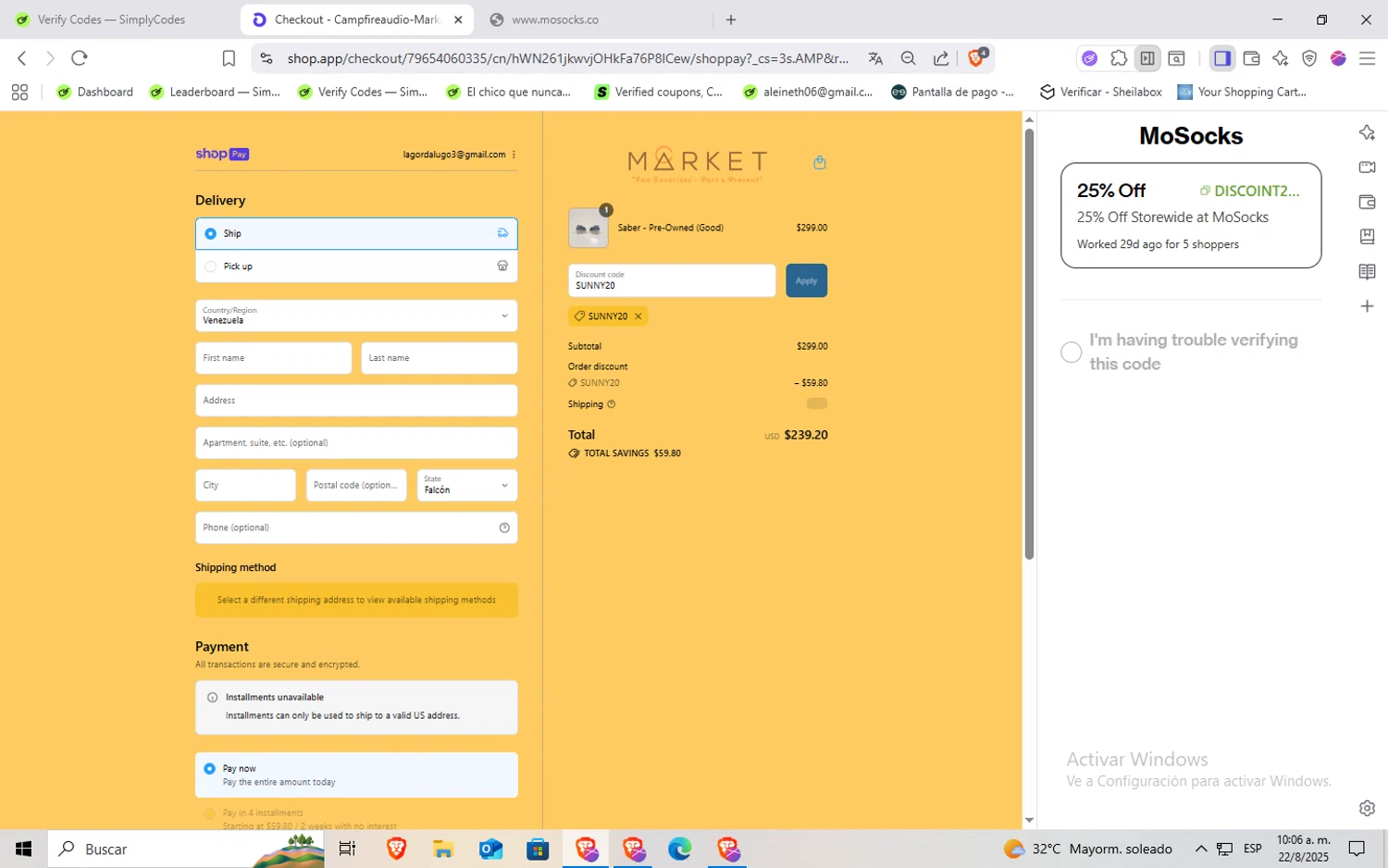Open the browser hamburger menu
Viewport: 1388px width, 868px height.
pyautogui.click(x=1367, y=58)
